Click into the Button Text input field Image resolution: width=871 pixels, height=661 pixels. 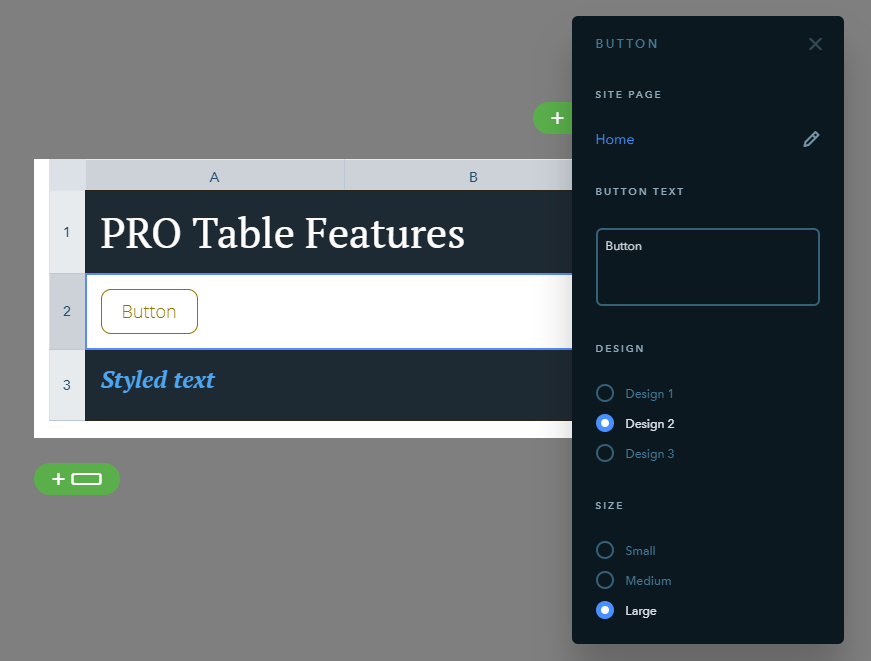707,267
